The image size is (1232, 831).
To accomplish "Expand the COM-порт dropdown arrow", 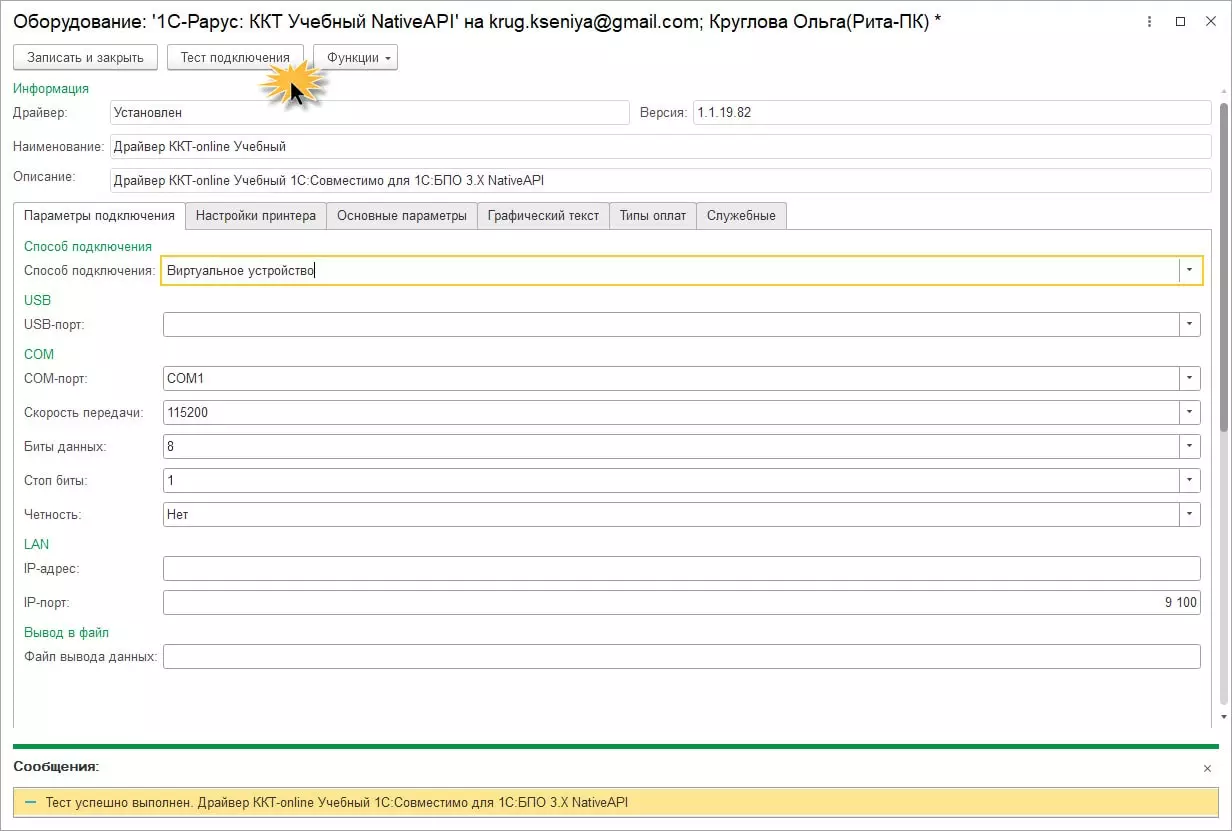I will [x=1189, y=378].
